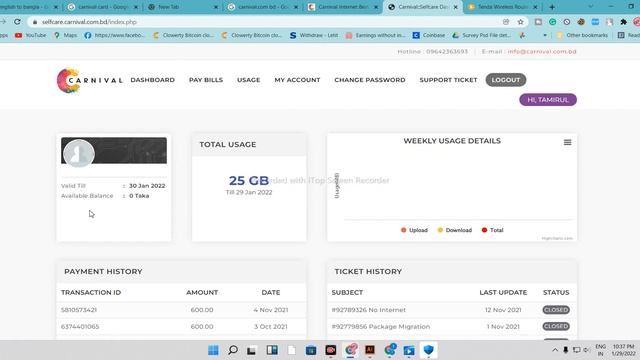Open USAGE menu item
This screenshot has width=640, height=360.
click(249, 80)
